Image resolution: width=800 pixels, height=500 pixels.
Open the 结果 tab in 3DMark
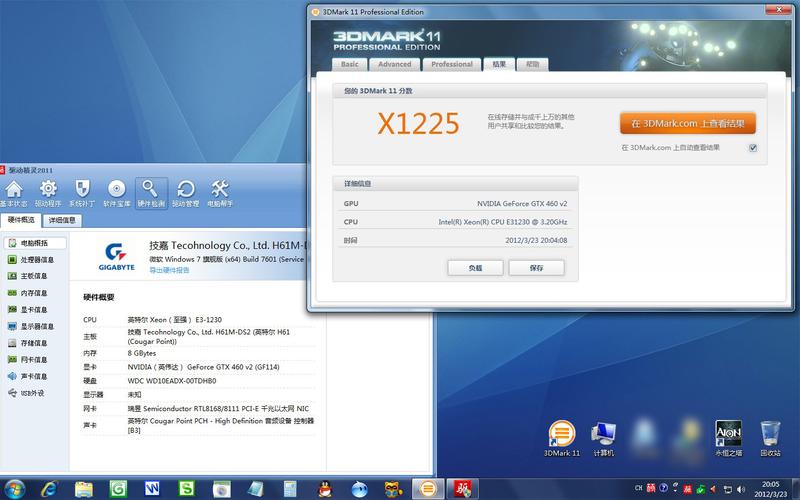[499, 64]
